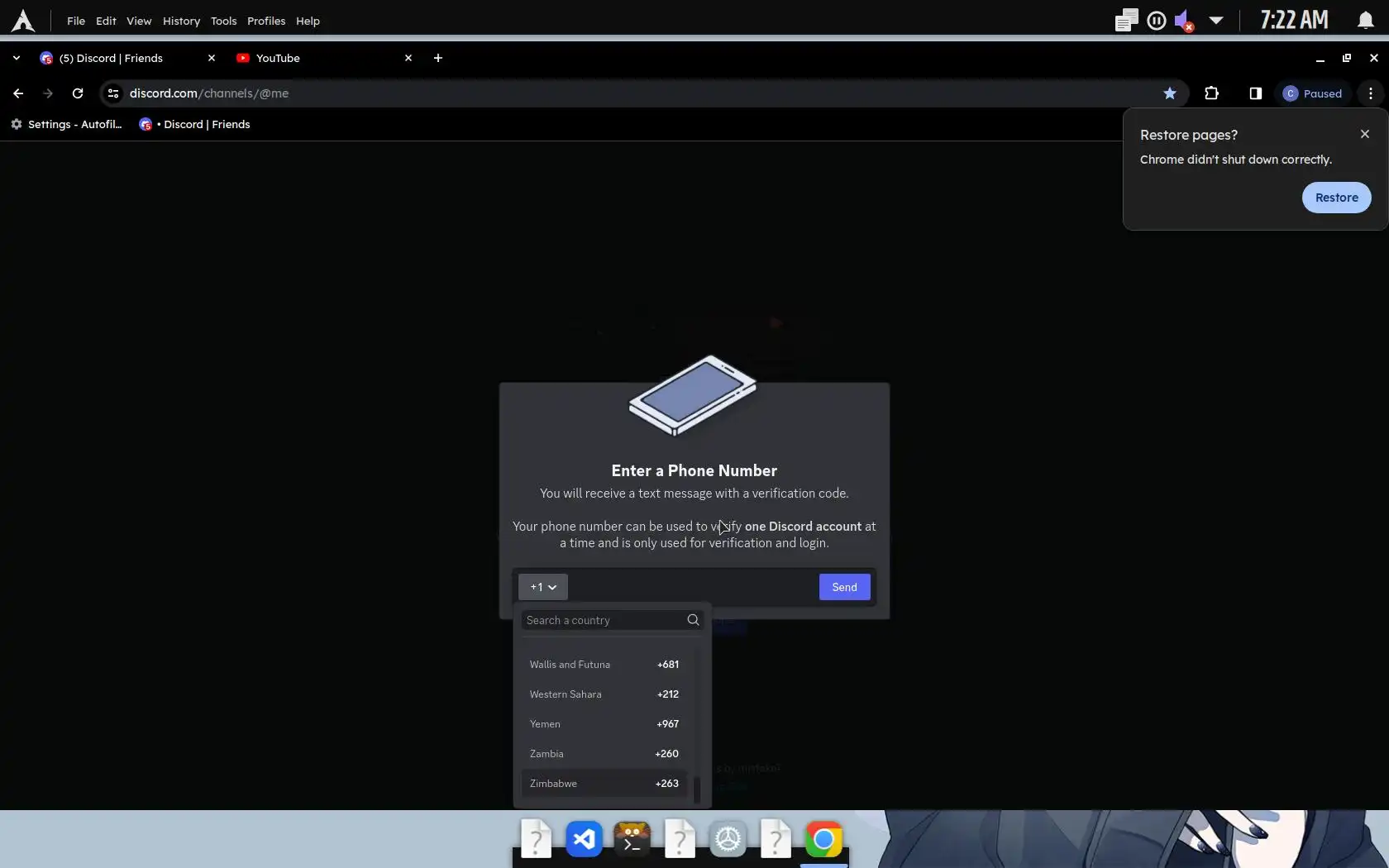Open the Arch-style system logo menu

(23, 21)
